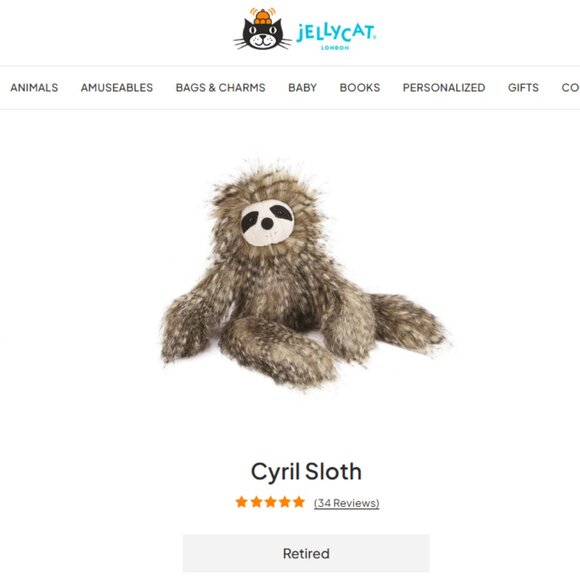Click the sloth's white face in the photo
Image resolution: width=580 pixels, height=580 pixels.
click(267, 223)
